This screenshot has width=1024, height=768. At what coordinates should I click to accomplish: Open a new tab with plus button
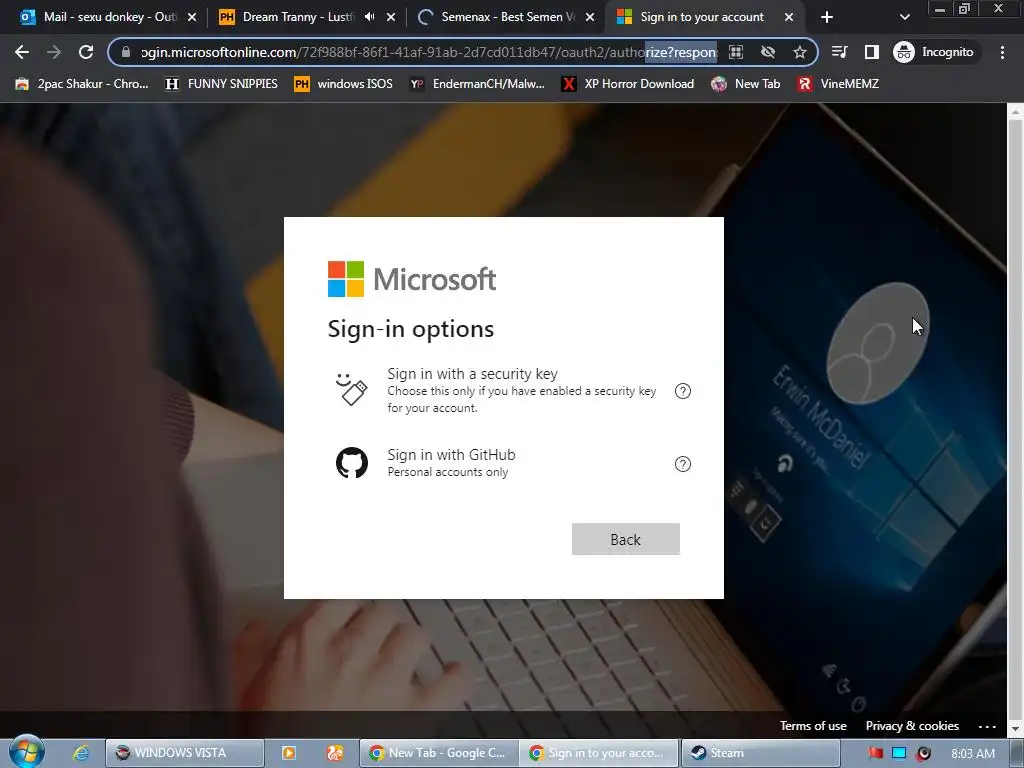click(x=827, y=17)
